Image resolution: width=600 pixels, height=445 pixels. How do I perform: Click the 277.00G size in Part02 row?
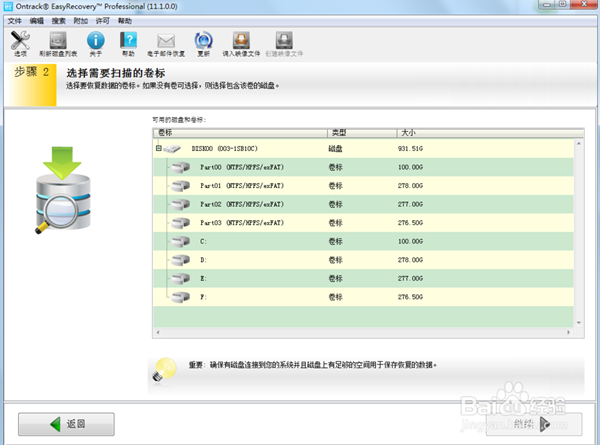[x=410, y=204]
